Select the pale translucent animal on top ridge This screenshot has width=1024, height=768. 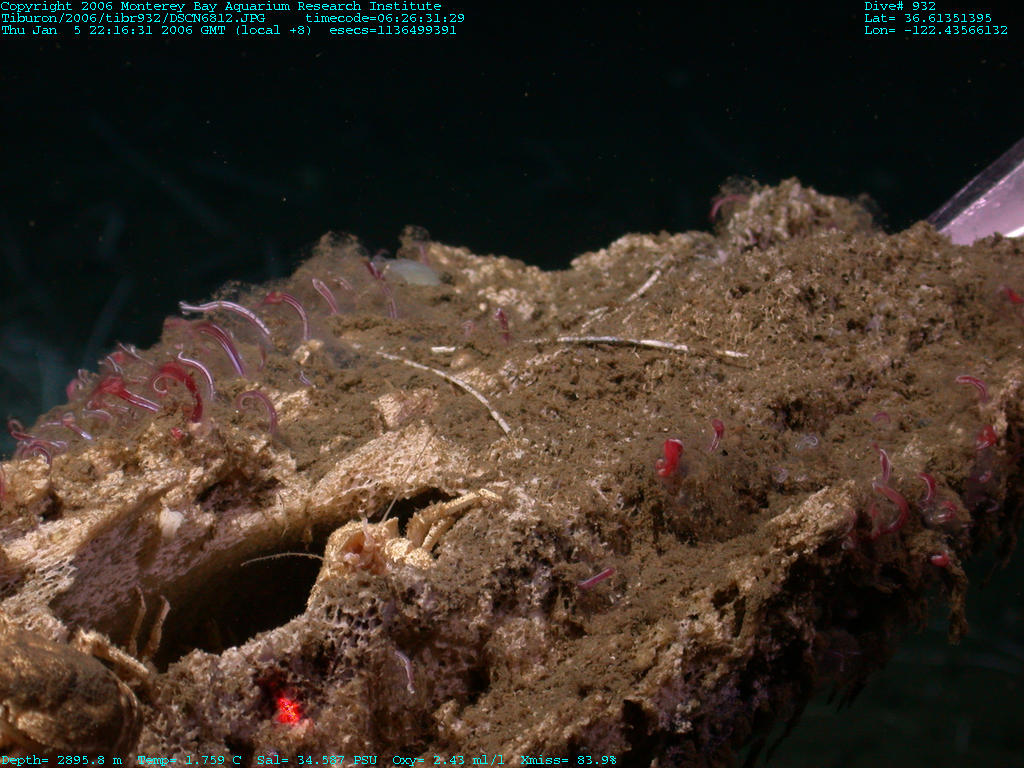point(412,271)
